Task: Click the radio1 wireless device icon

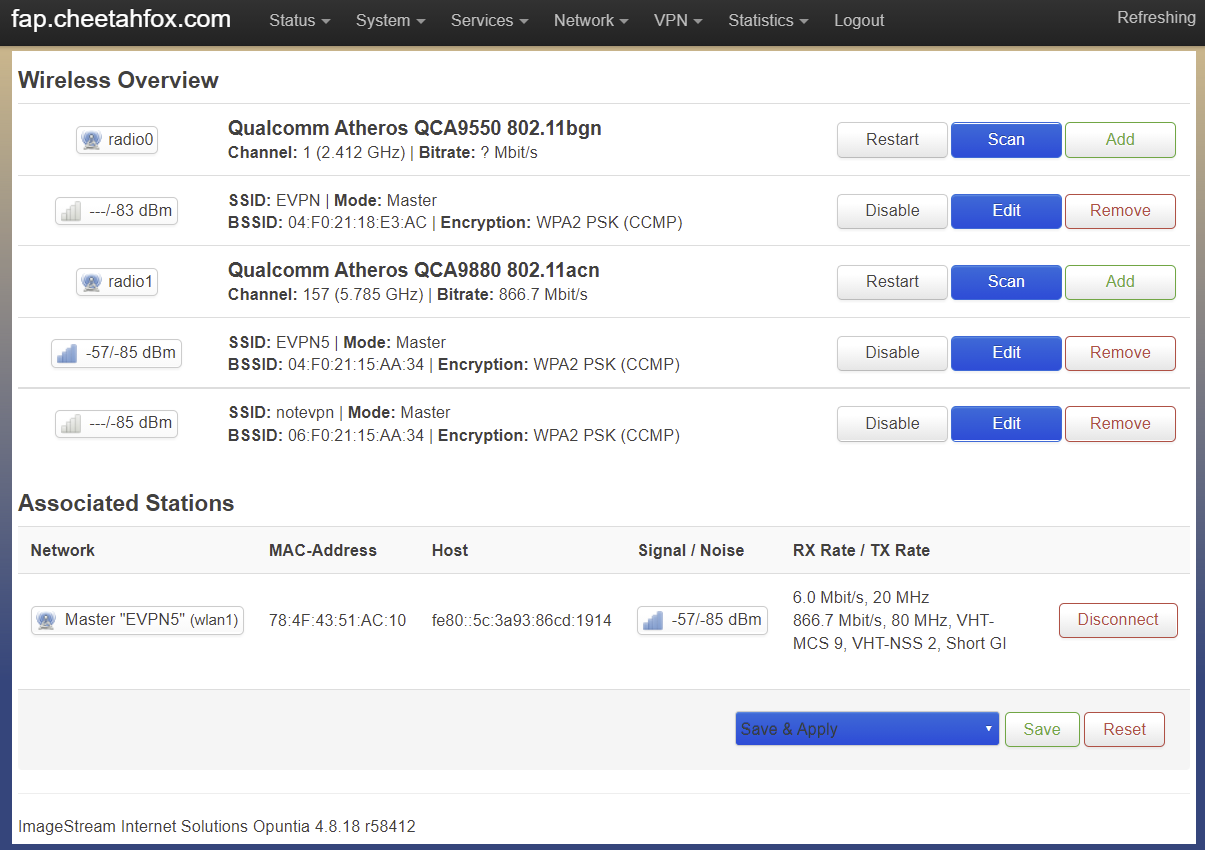Action: click(92, 282)
